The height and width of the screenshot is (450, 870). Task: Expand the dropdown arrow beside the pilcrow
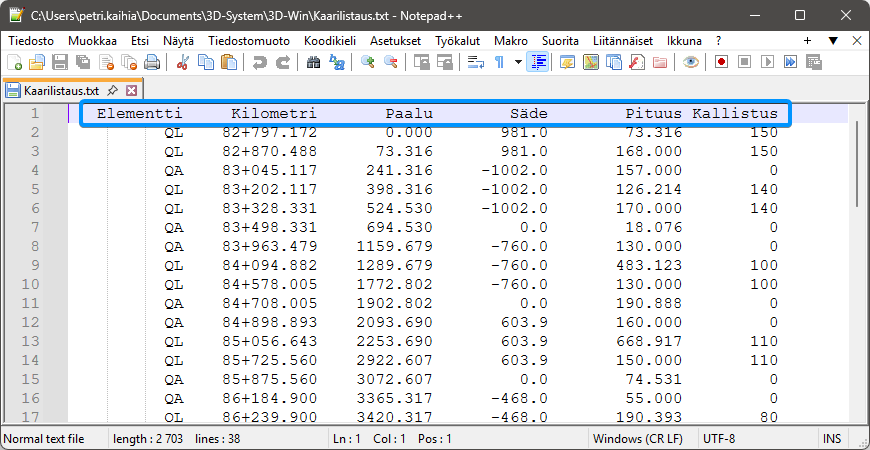point(517,62)
